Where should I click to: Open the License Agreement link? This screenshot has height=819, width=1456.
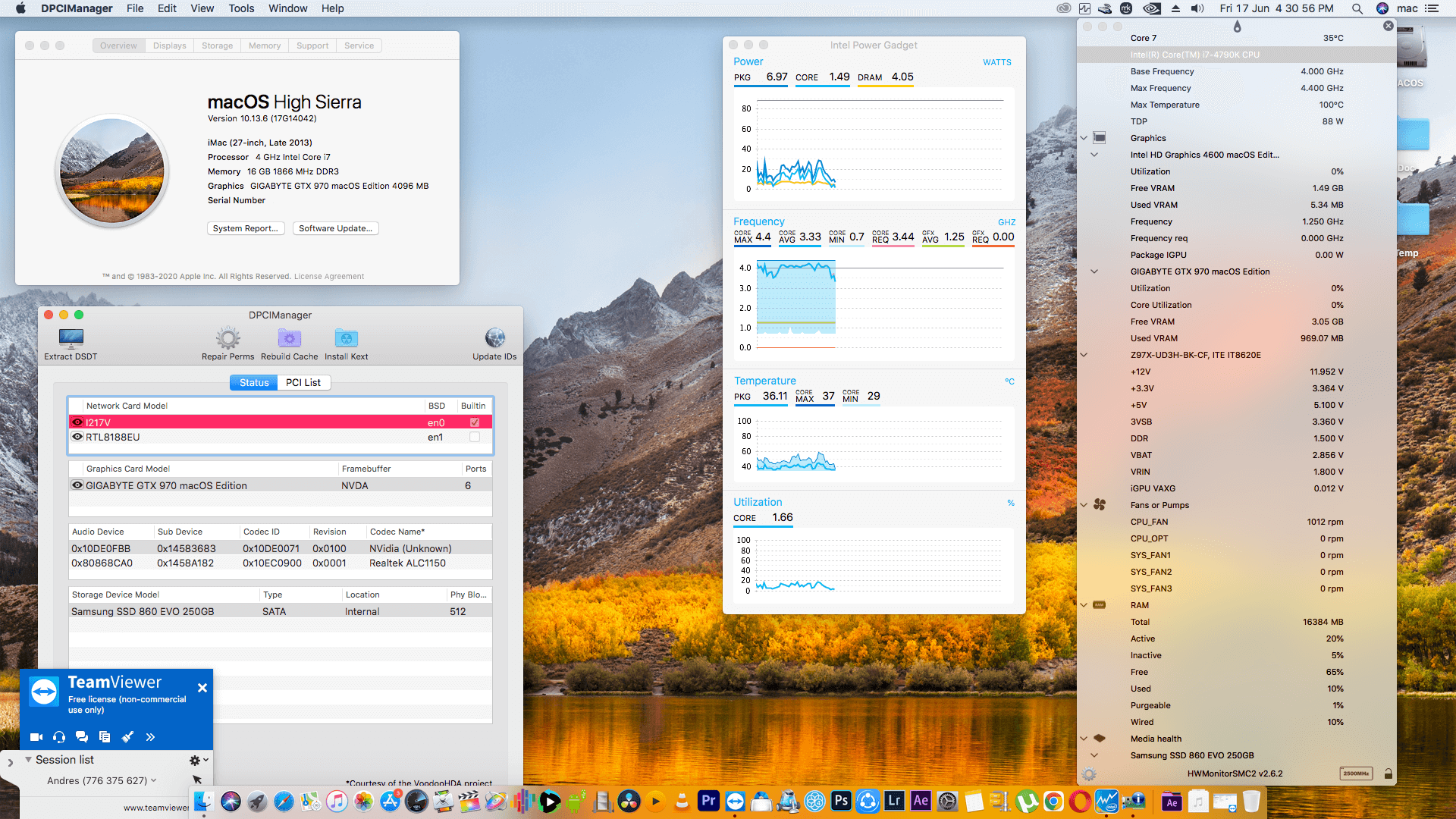(x=330, y=276)
